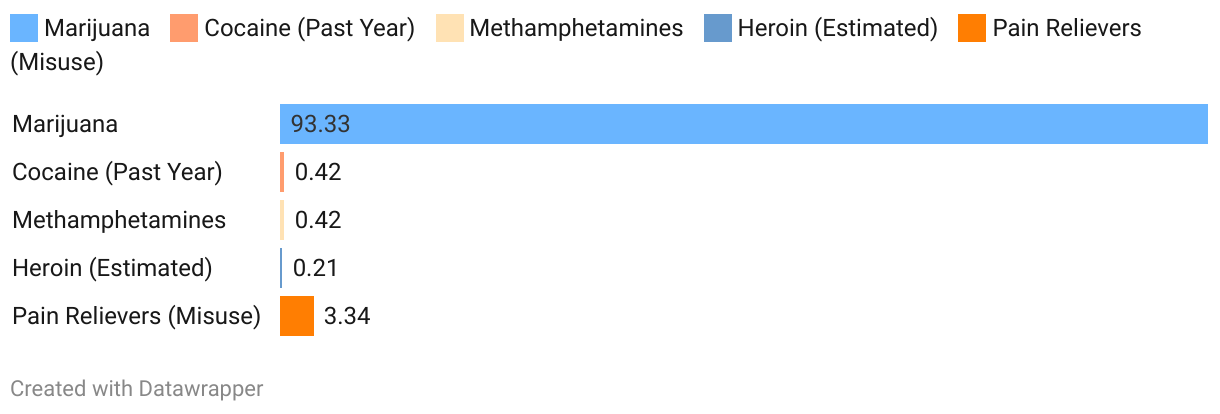The width and height of the screenshot is (1220, 414).
Task: Click the 3.34 value label
Action: pos(347,316)
